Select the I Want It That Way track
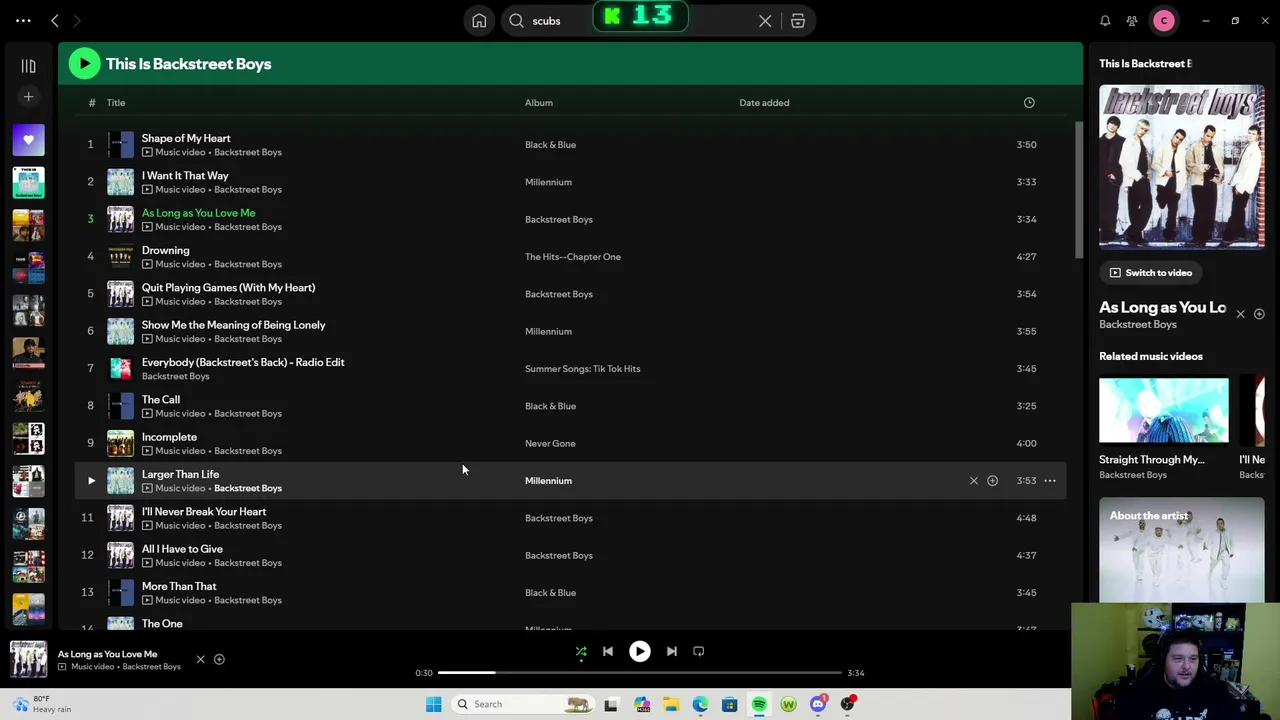This screenshot has height=720, width=1280. click(x=185, y=176)
